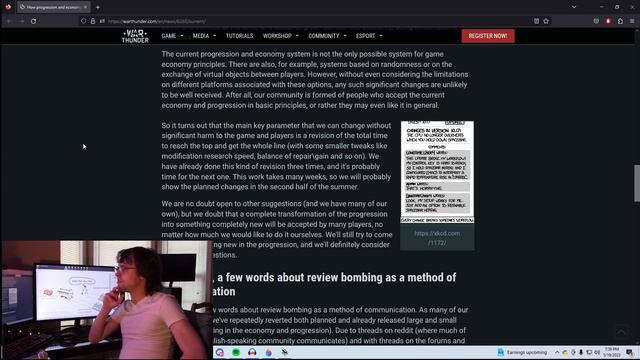Open the GAME menu item
The width and height of the screenshot is (640, 360).
coord(169,36)
